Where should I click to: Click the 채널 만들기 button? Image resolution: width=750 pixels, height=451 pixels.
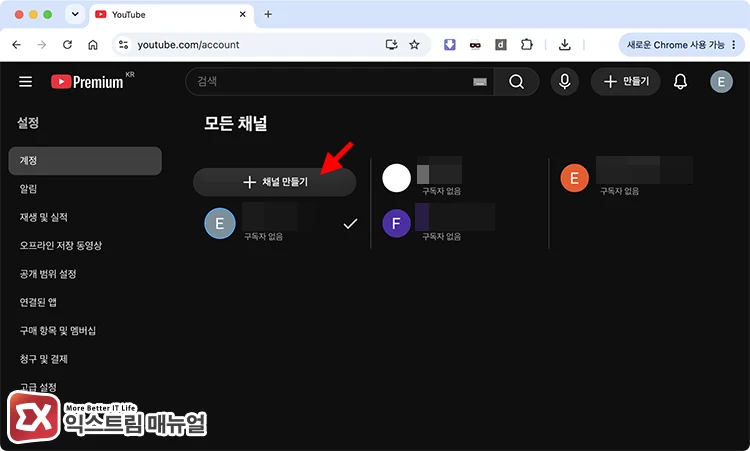click(275, 182)
